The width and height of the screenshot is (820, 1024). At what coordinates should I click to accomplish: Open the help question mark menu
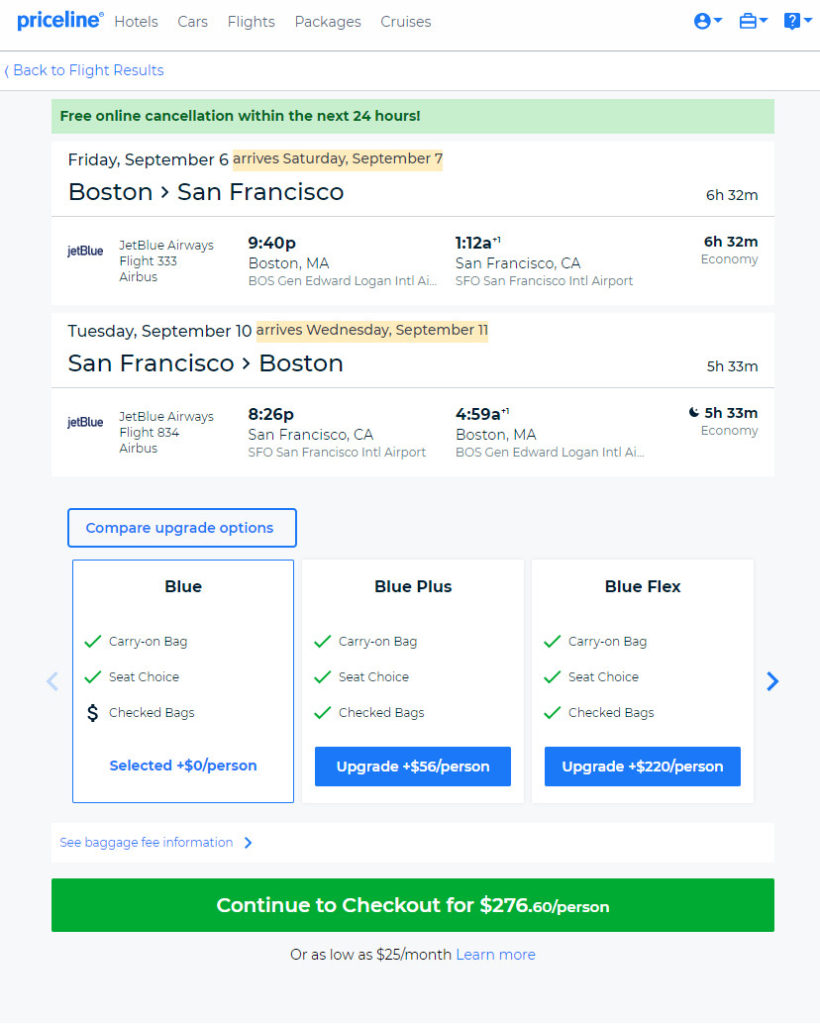797,22
